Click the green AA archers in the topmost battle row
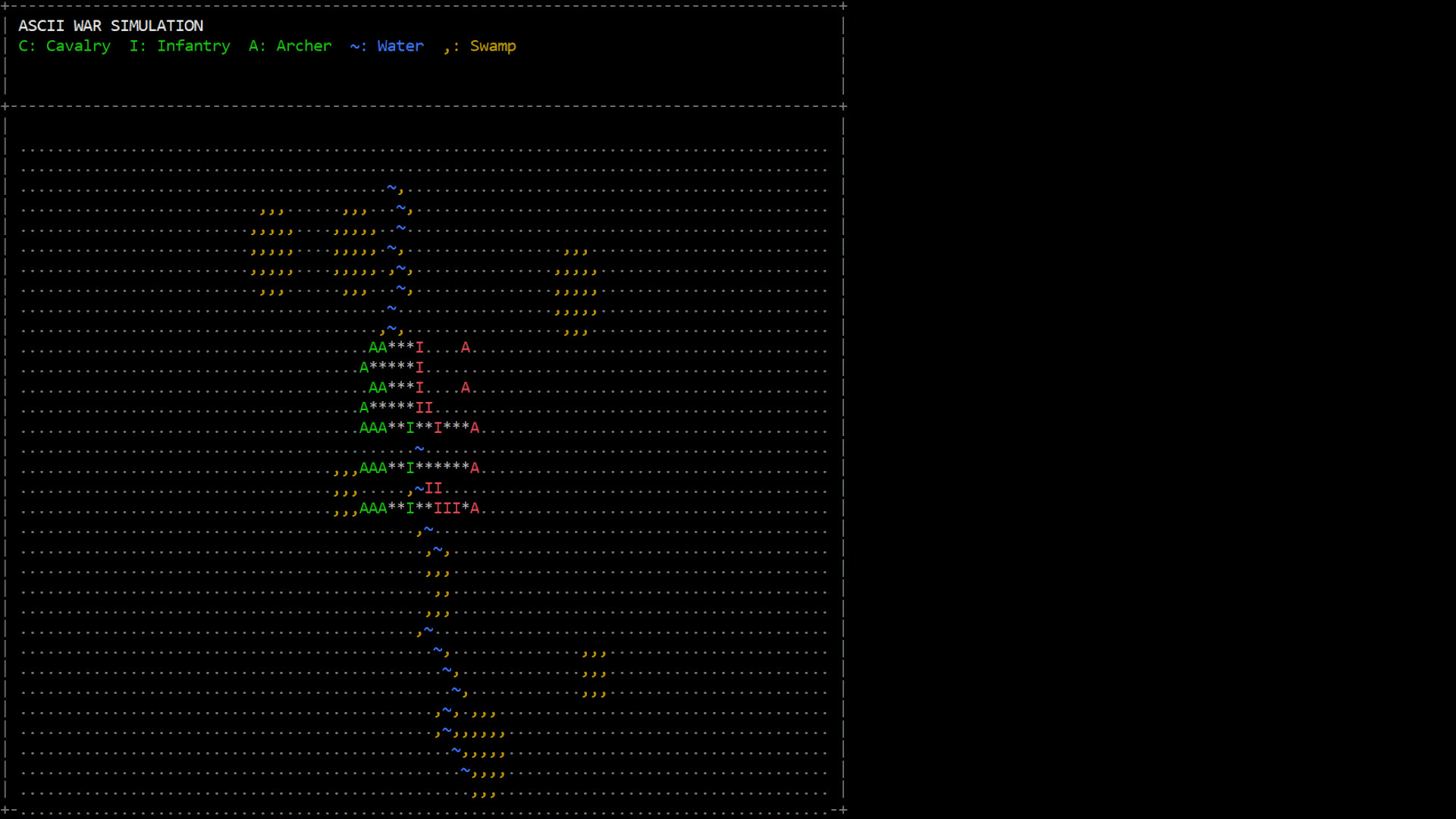Viewport: 1456px width, 819px height. click(378, 347)
